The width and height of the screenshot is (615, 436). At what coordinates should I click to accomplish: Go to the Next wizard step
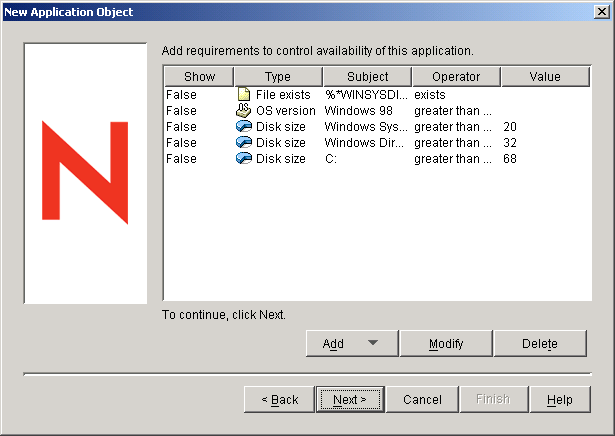[350, 399]
